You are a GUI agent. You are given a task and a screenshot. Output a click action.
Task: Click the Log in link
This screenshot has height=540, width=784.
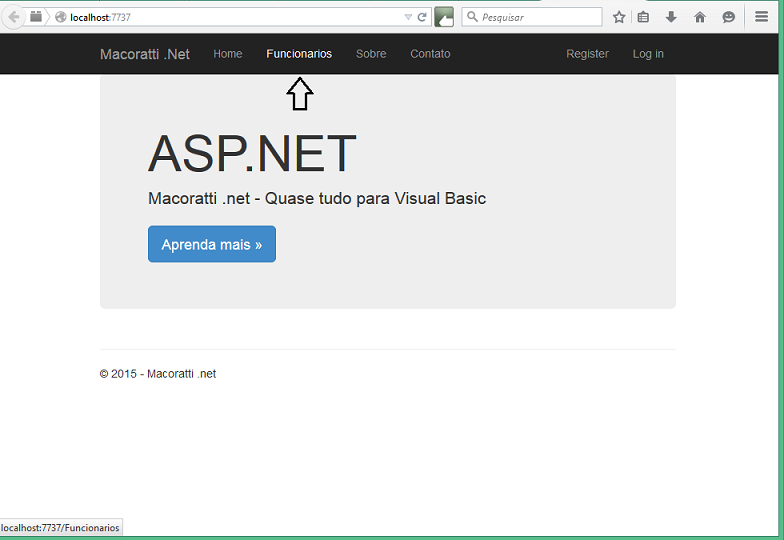(x=648, y=54)
